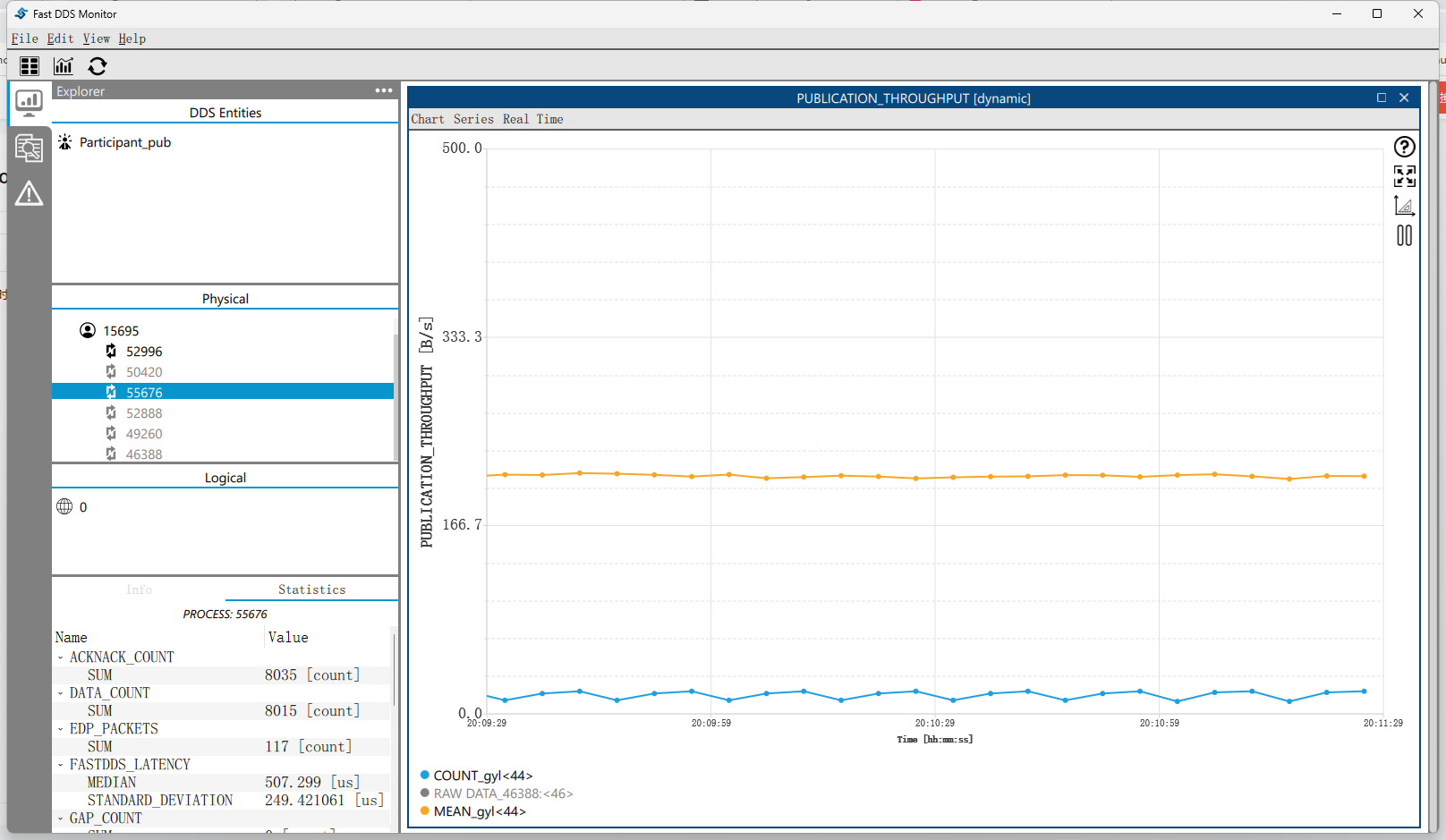Screen dimensions: 1446x840
Task: Toggle the COUNT_gyl<44> series visibility
Action: click(x=482, y=776)
